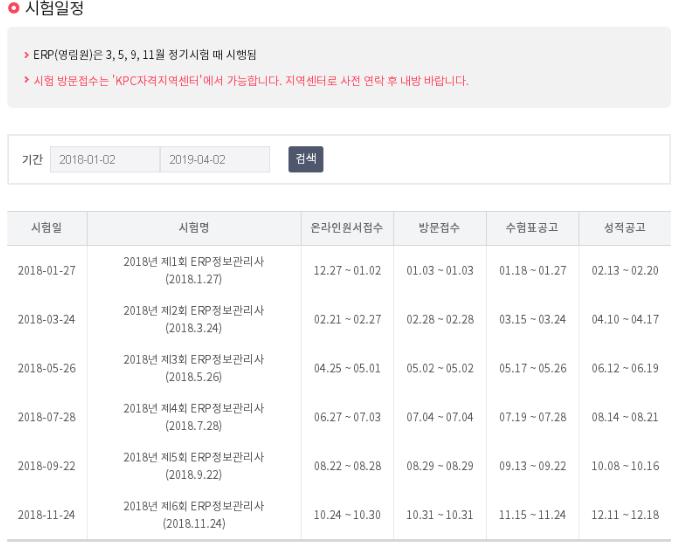Click the 시험명 column header

193,228
